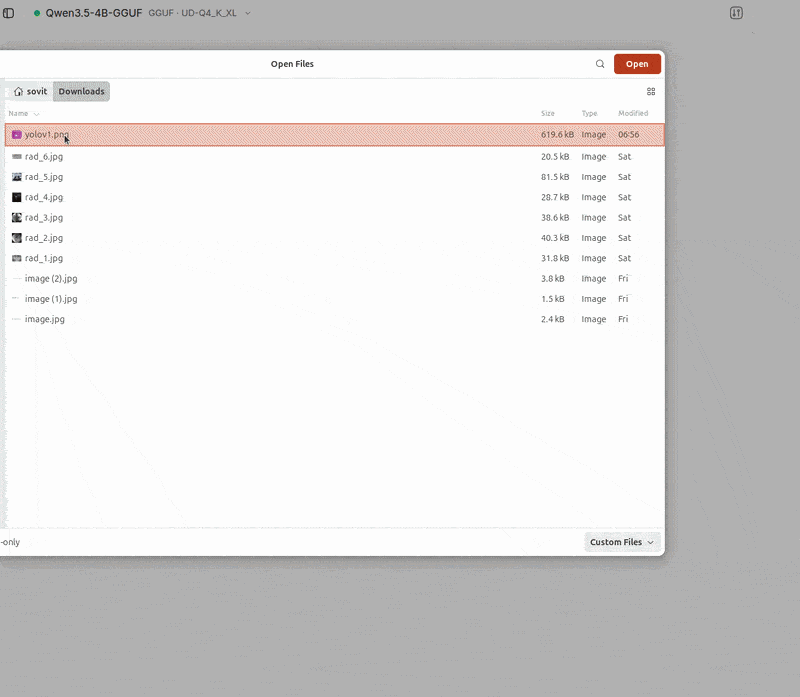Select the Downloads breadcrumb

click(x=81, y=91)
